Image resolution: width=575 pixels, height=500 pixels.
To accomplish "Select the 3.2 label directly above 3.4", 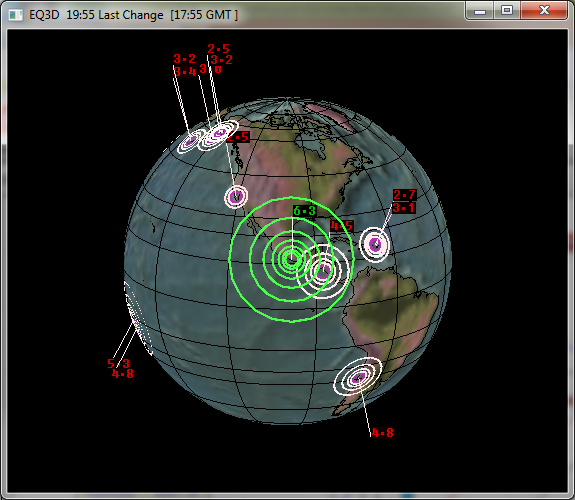I will tap(184, 59).
